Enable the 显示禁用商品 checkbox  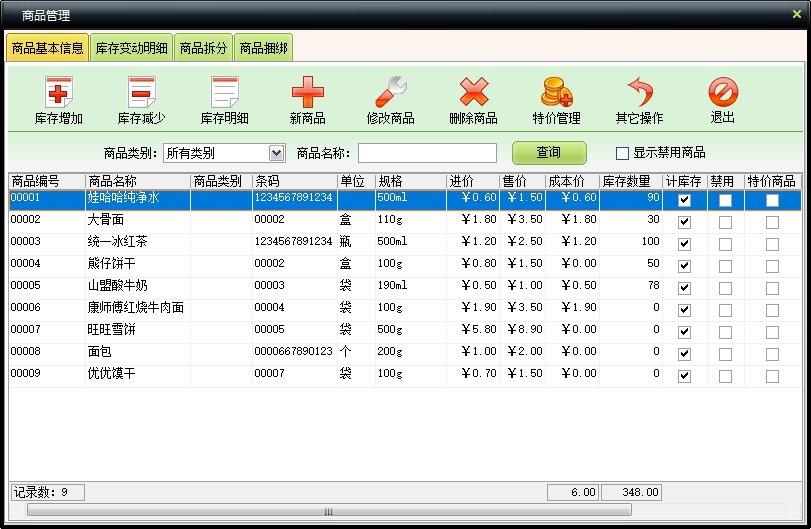tap(623, 153)
